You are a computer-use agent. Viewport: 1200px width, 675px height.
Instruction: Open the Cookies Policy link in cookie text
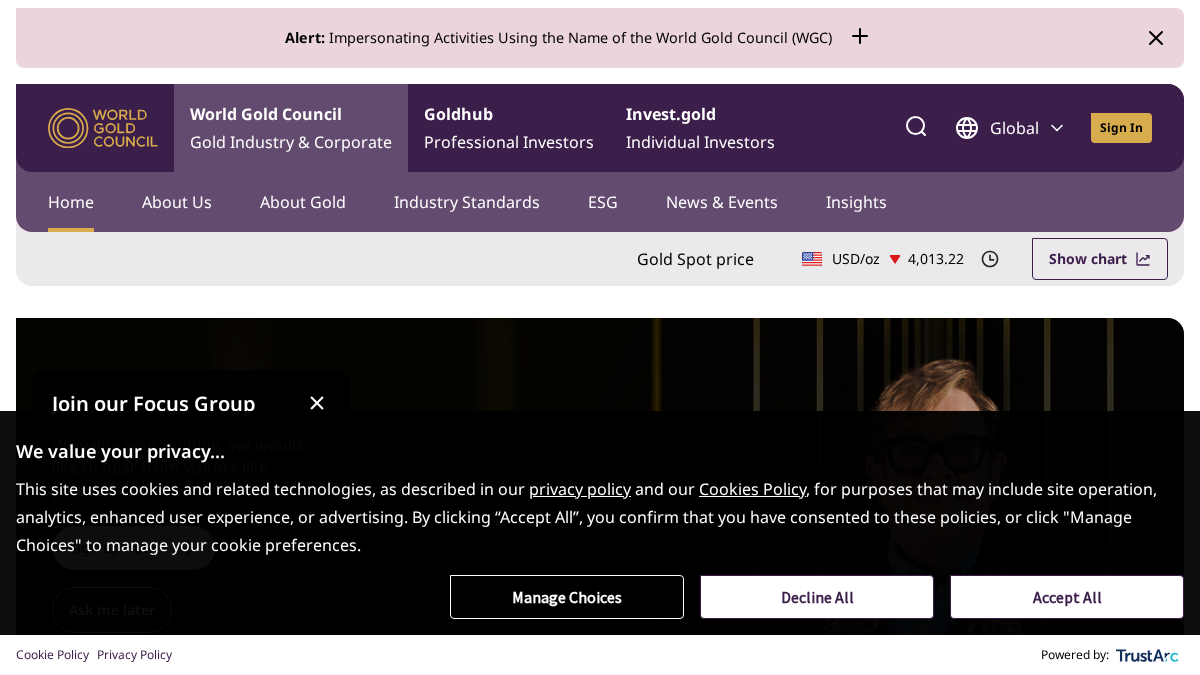(752, 489)
